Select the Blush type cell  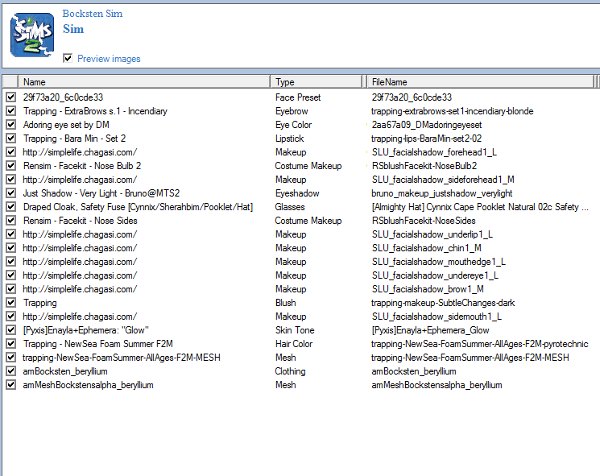click(x=285, y=303)
